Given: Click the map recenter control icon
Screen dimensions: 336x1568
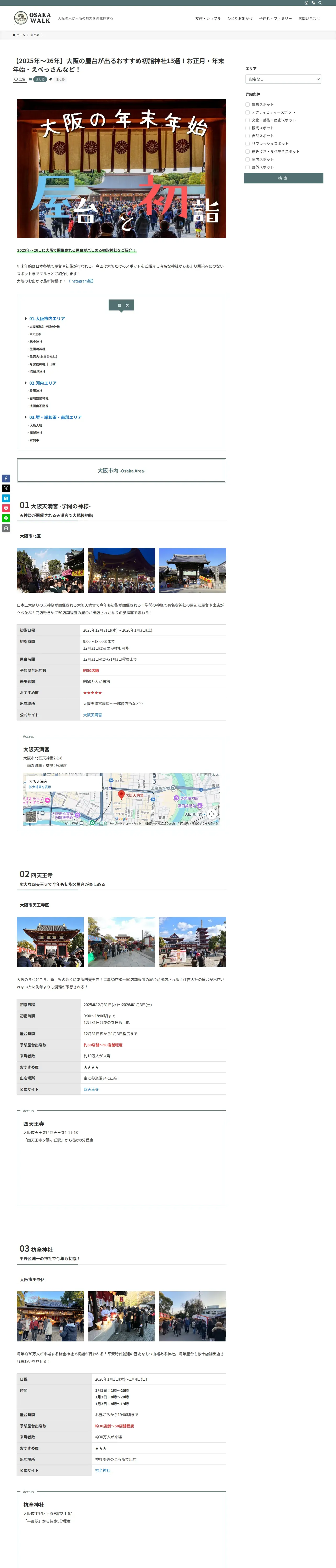Looking at the screenshot, I should tap(212, 814).
